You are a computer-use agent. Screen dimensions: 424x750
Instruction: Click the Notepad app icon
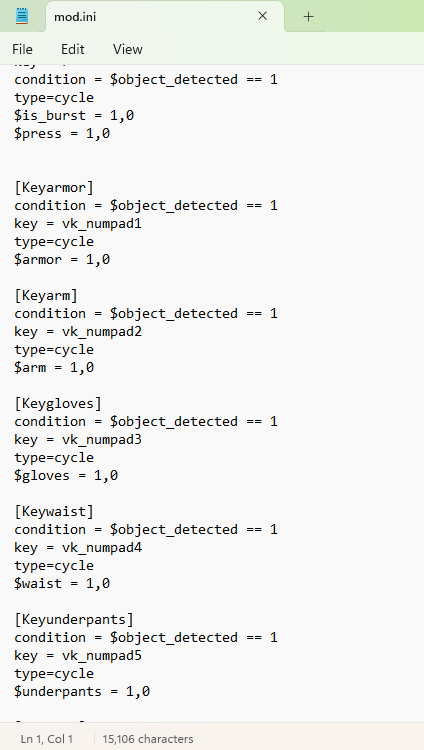click(22, 16)
